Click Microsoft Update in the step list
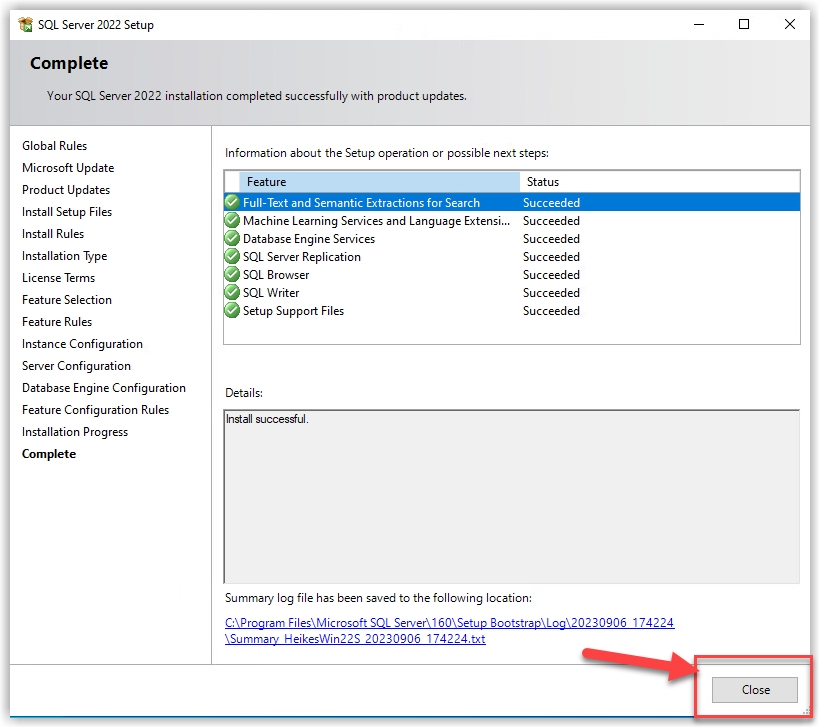Image resolution: width=820 pixels, height=728 pixels. pos(68,168)
